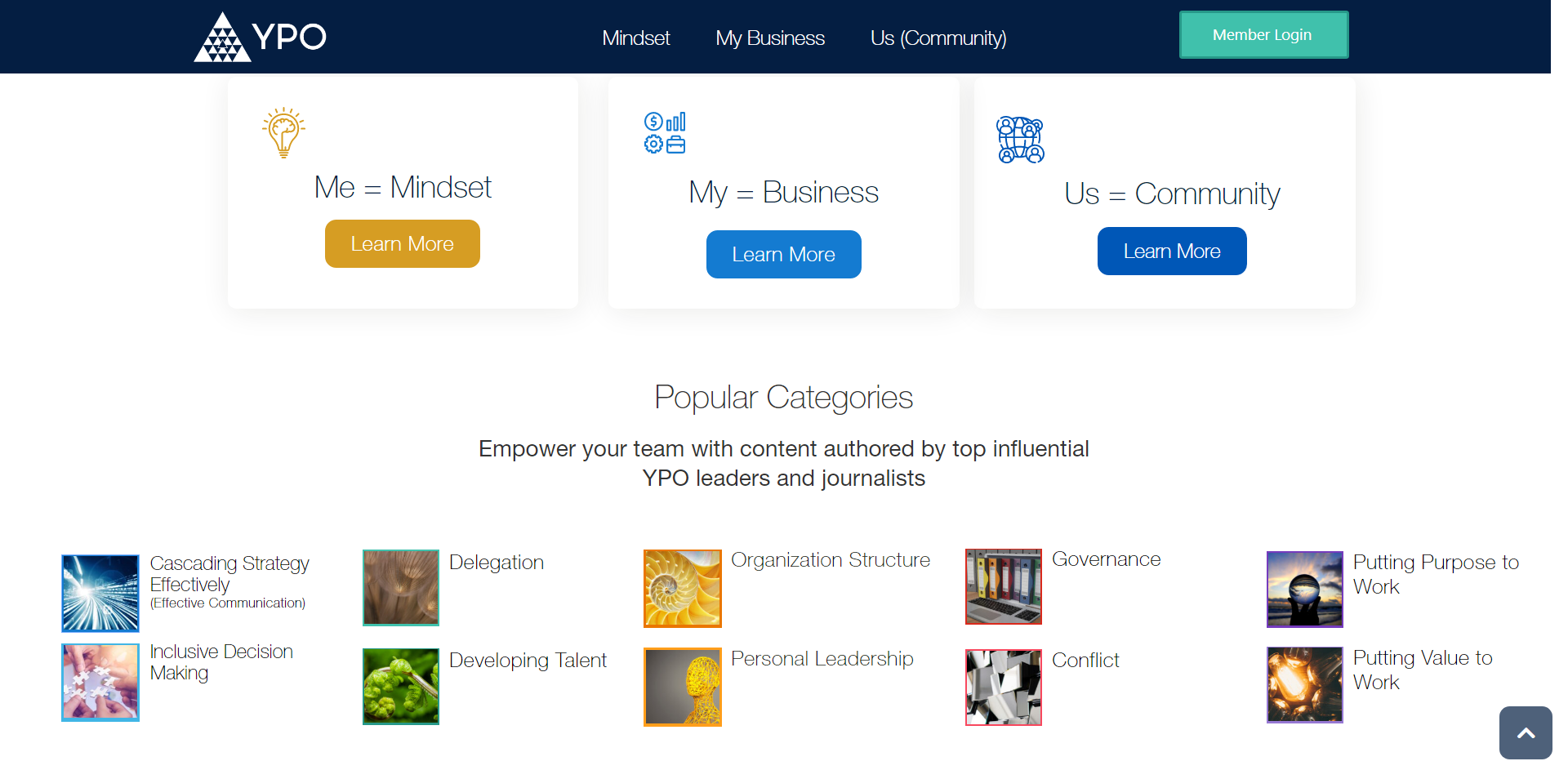Open the My Business menu item
The image size is (1568, 770).
click(770, 38)
